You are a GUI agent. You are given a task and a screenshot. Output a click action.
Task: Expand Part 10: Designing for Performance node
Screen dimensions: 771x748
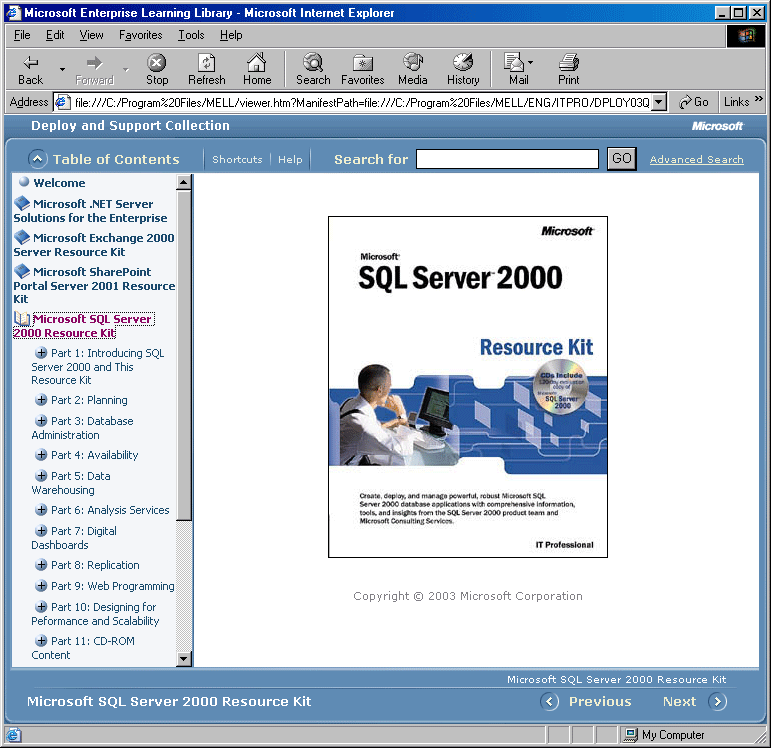point(41,606)
